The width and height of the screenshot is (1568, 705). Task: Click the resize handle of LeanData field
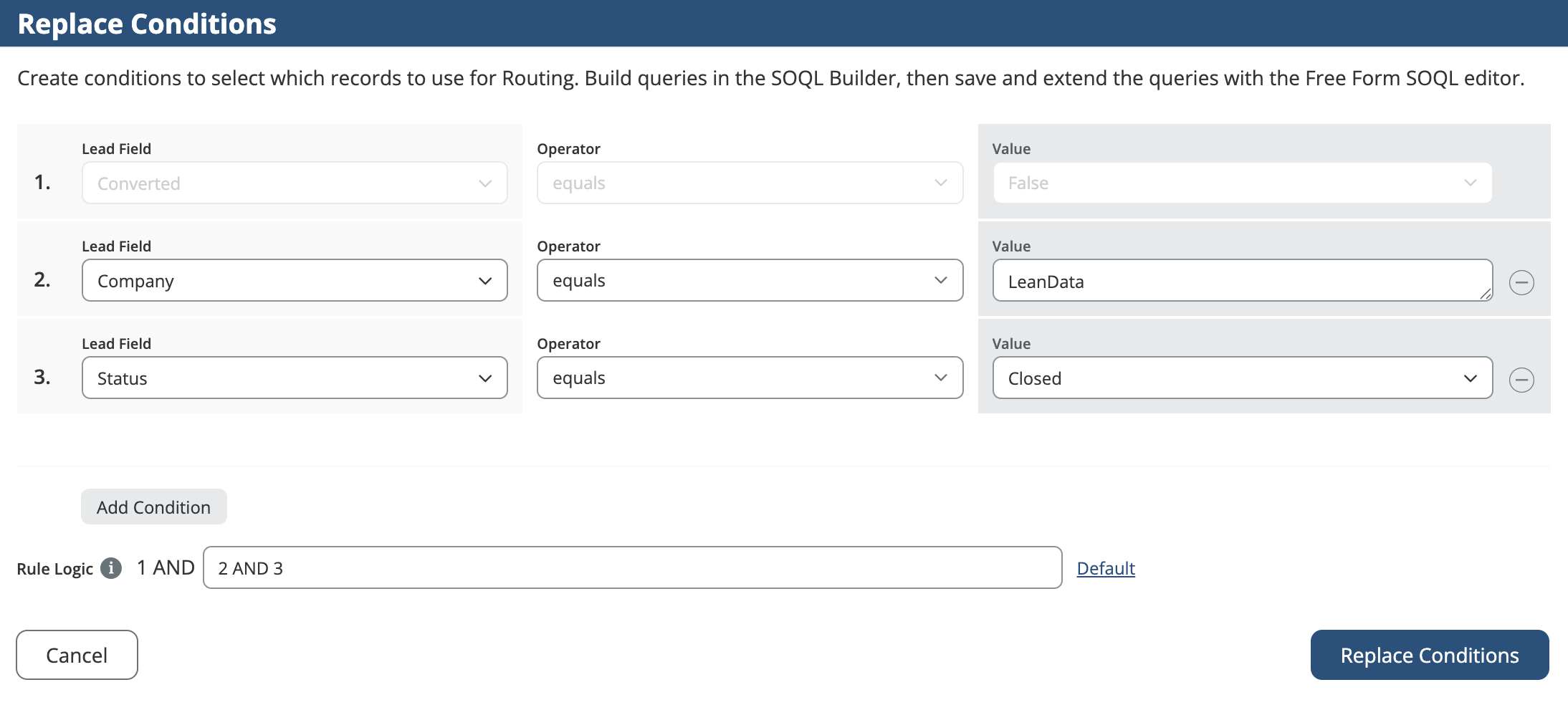1486,294
